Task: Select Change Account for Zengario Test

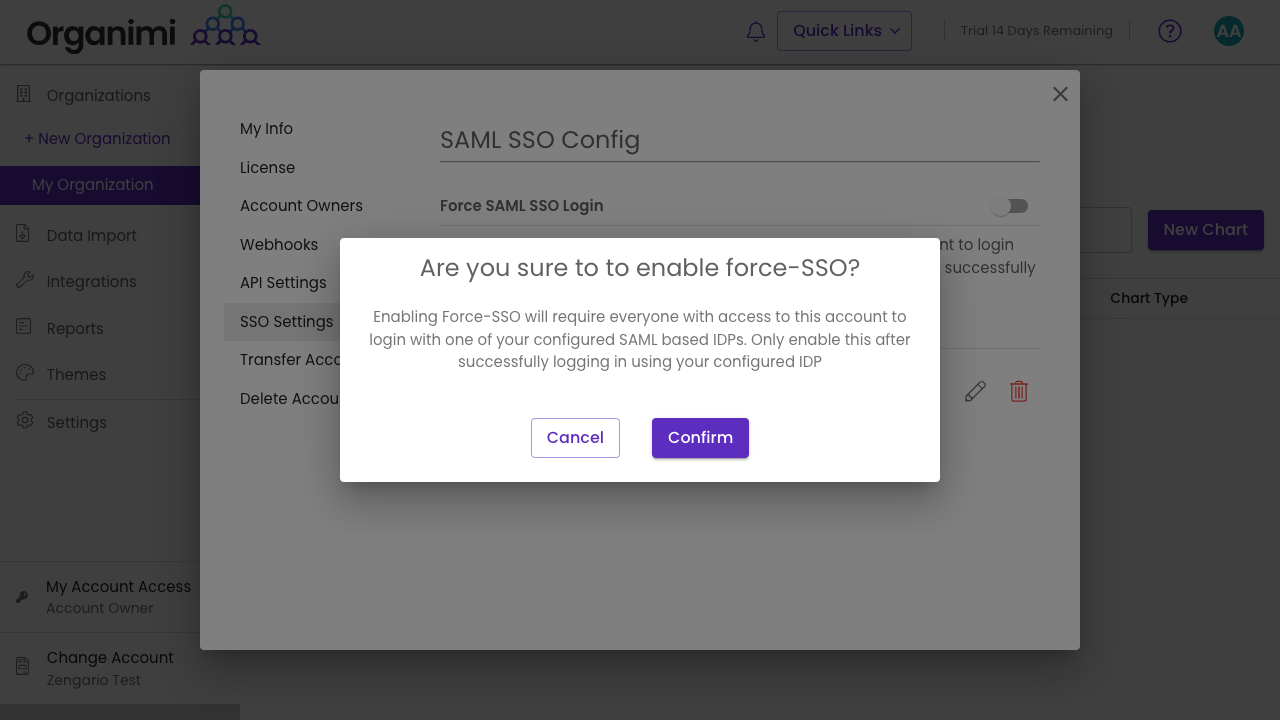Action: click(110, 667)
